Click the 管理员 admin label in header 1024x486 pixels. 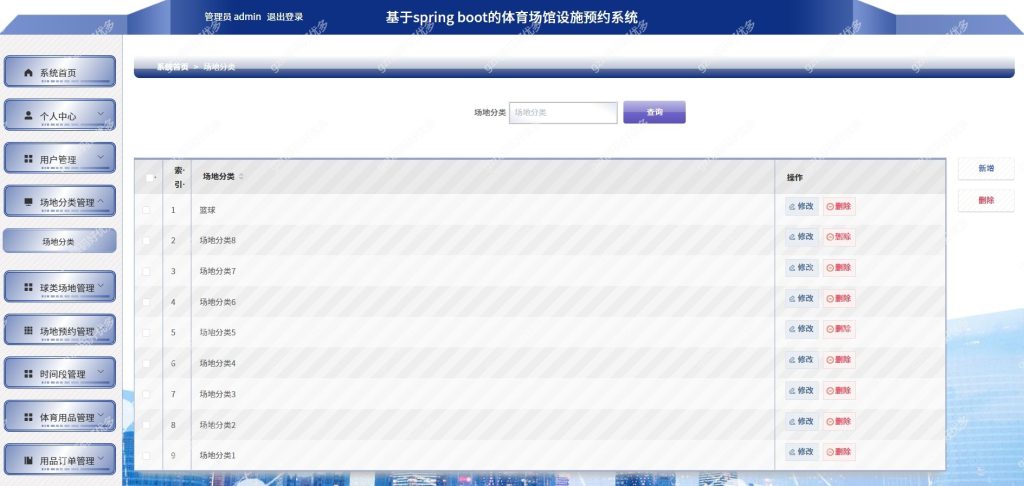click(x=232, y=17)
